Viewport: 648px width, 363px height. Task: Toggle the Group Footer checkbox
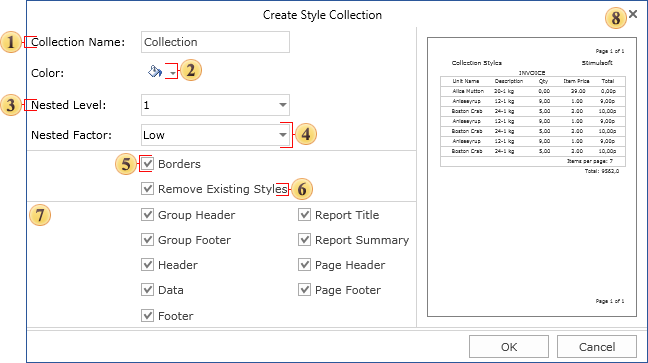click(147, 239)
